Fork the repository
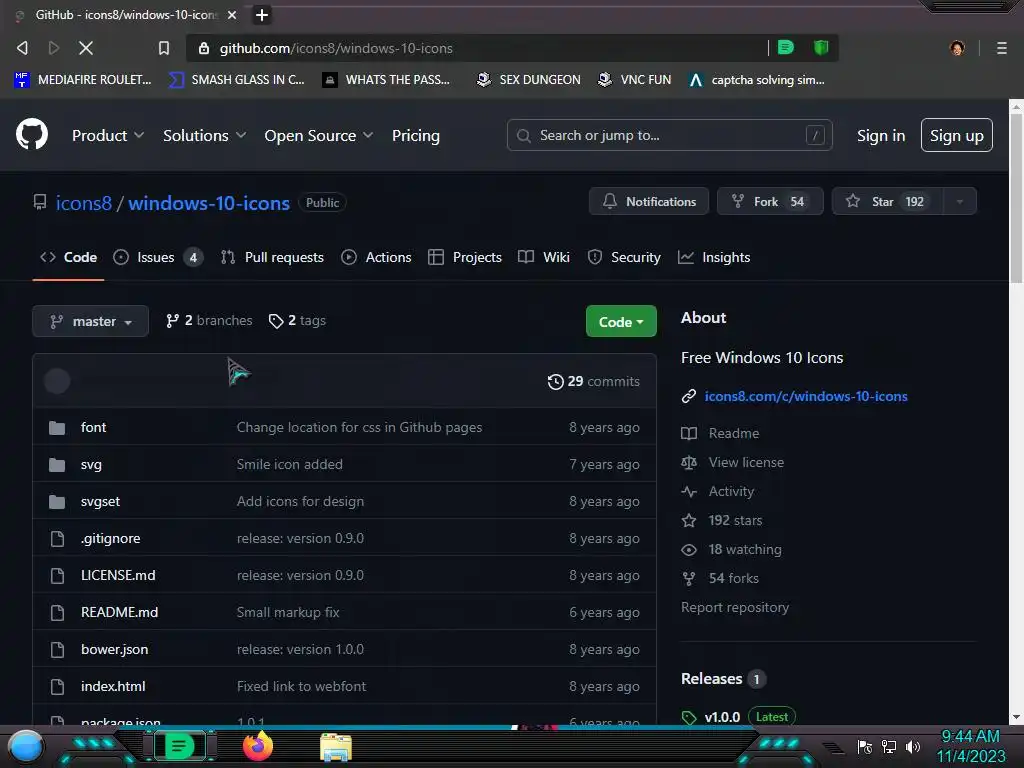The image size is (1024, 768). (770, 201)
